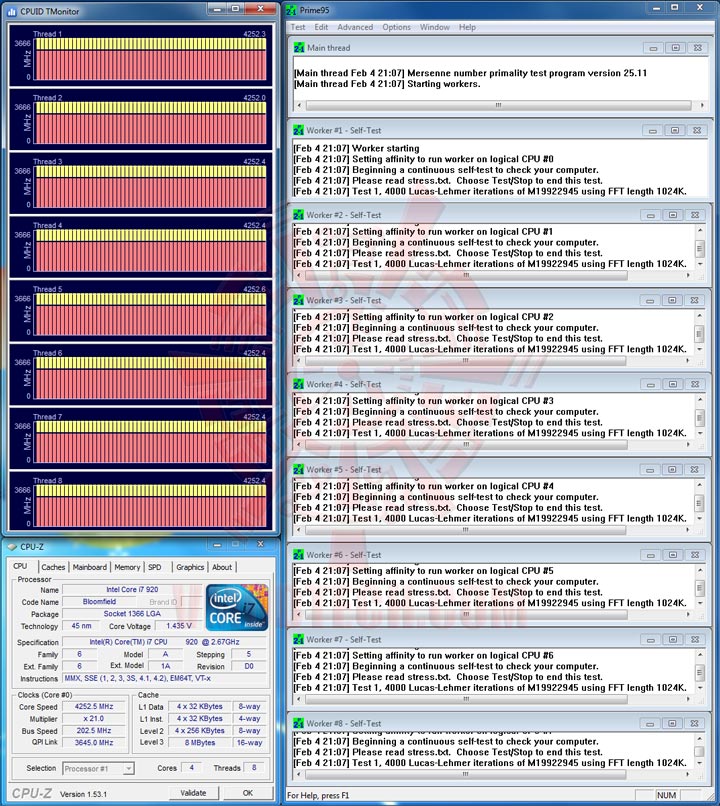The width and height of the screenshot is (720, 806).
Task: Click the Package value Socket 1366 LGA
Action: [x=132, y=614]
